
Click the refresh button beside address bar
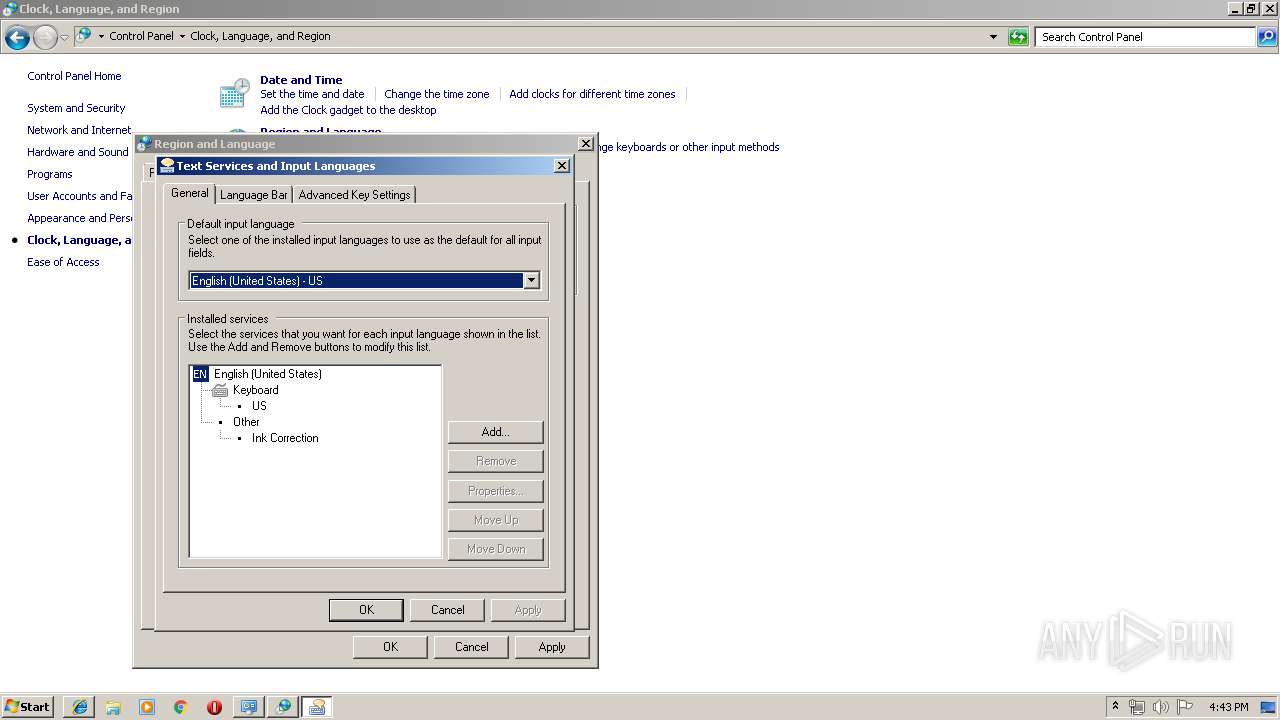pos(1018,37)
